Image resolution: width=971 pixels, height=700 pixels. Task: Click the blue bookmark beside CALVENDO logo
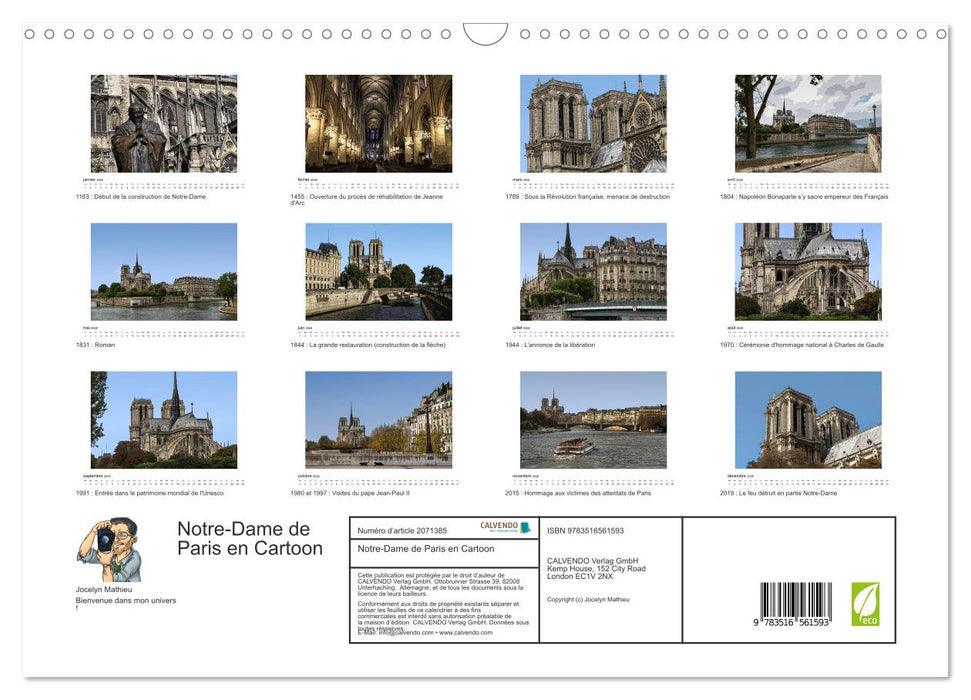click(524, 527)
